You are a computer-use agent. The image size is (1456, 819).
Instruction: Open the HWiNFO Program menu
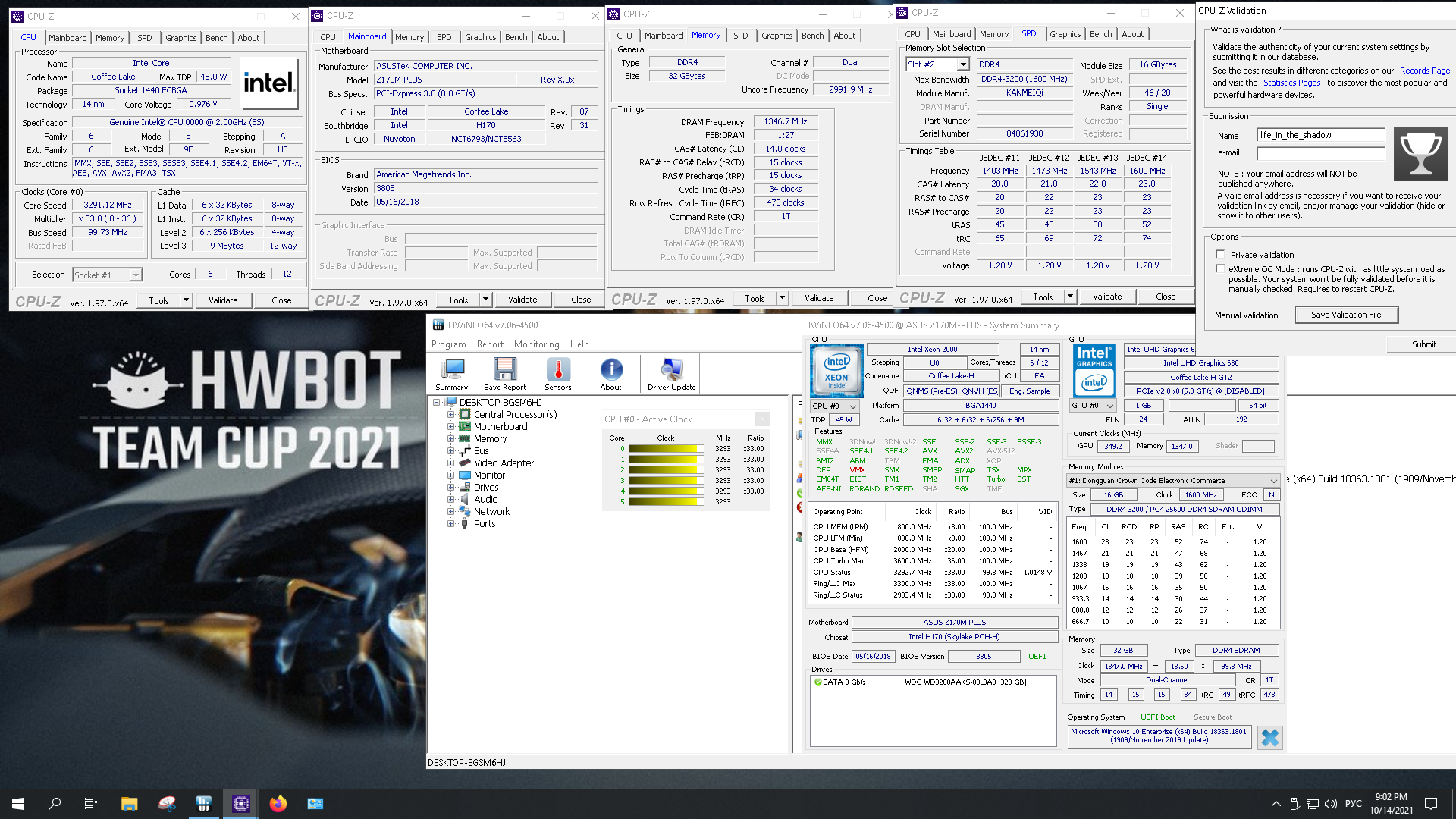point(448,344)
